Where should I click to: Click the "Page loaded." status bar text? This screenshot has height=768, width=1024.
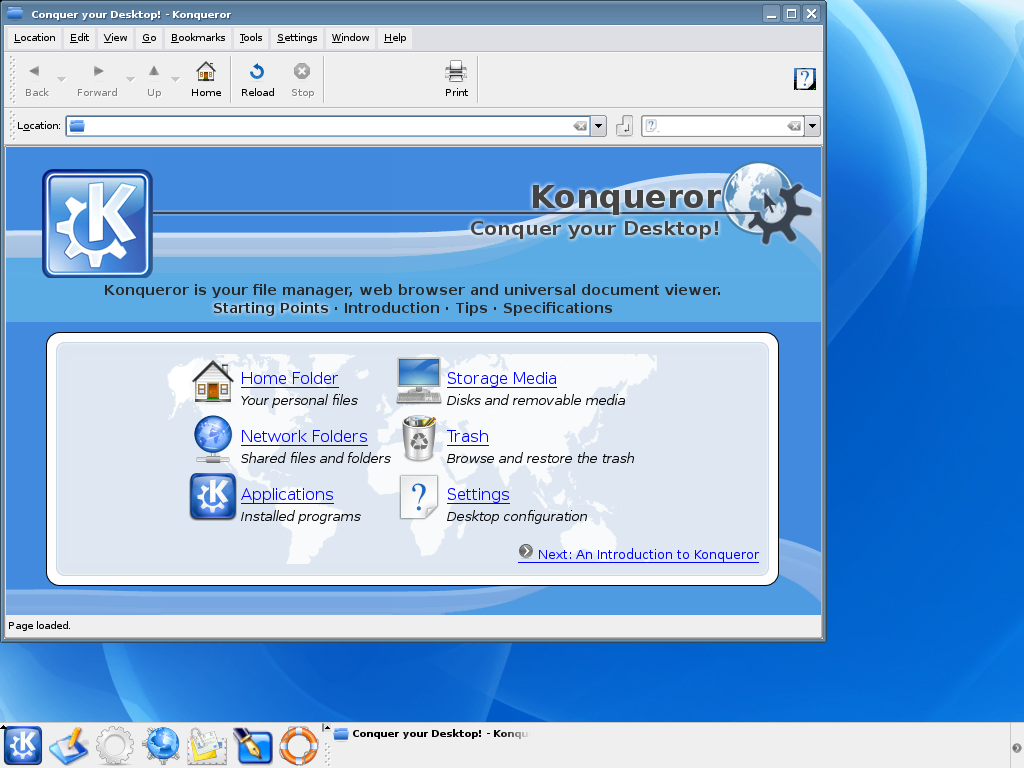click(39, 626)
